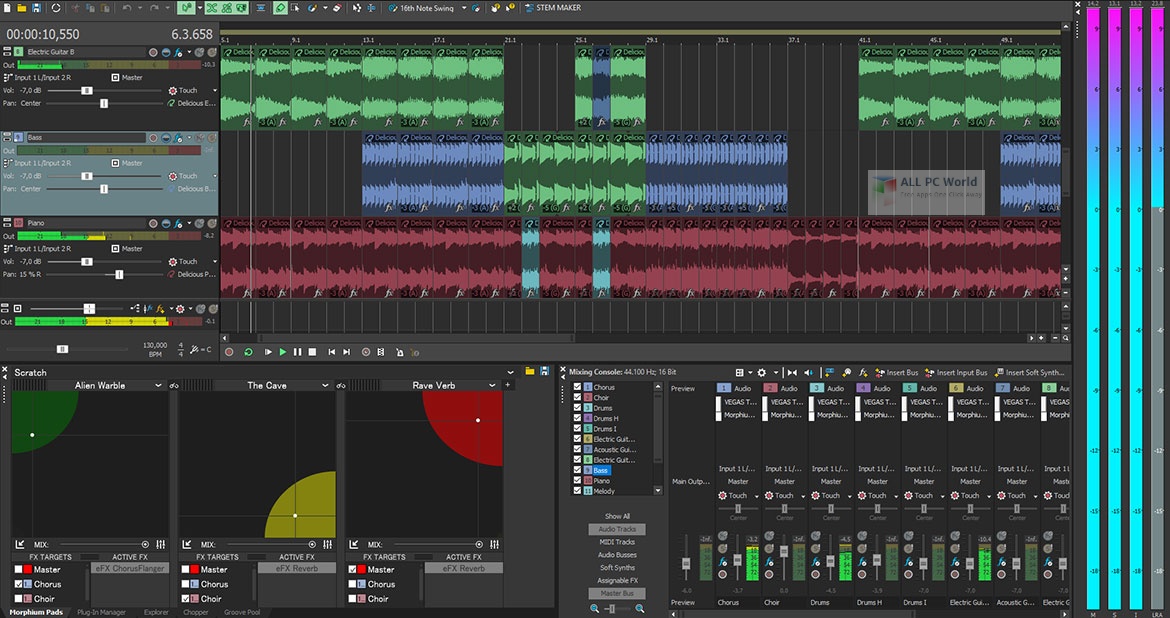Uncheck the Piano channel in mixer list

577,481
